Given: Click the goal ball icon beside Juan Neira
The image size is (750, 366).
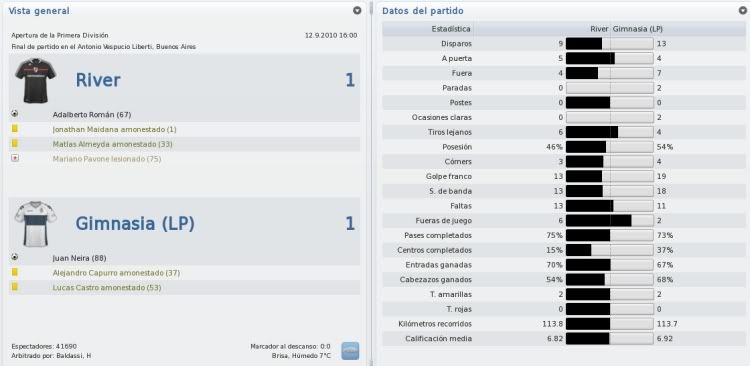Looking at the screenshot, I should [15, 257].
